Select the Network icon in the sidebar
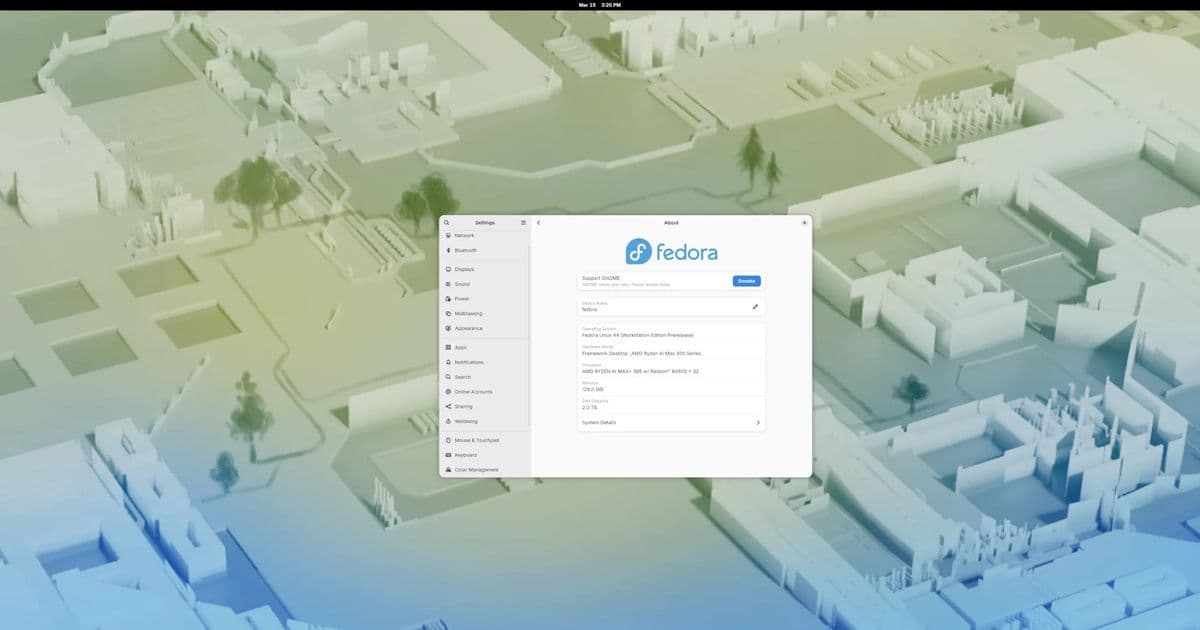The width and height of the screenshot is (1200, 630). (x=446, y=235)
